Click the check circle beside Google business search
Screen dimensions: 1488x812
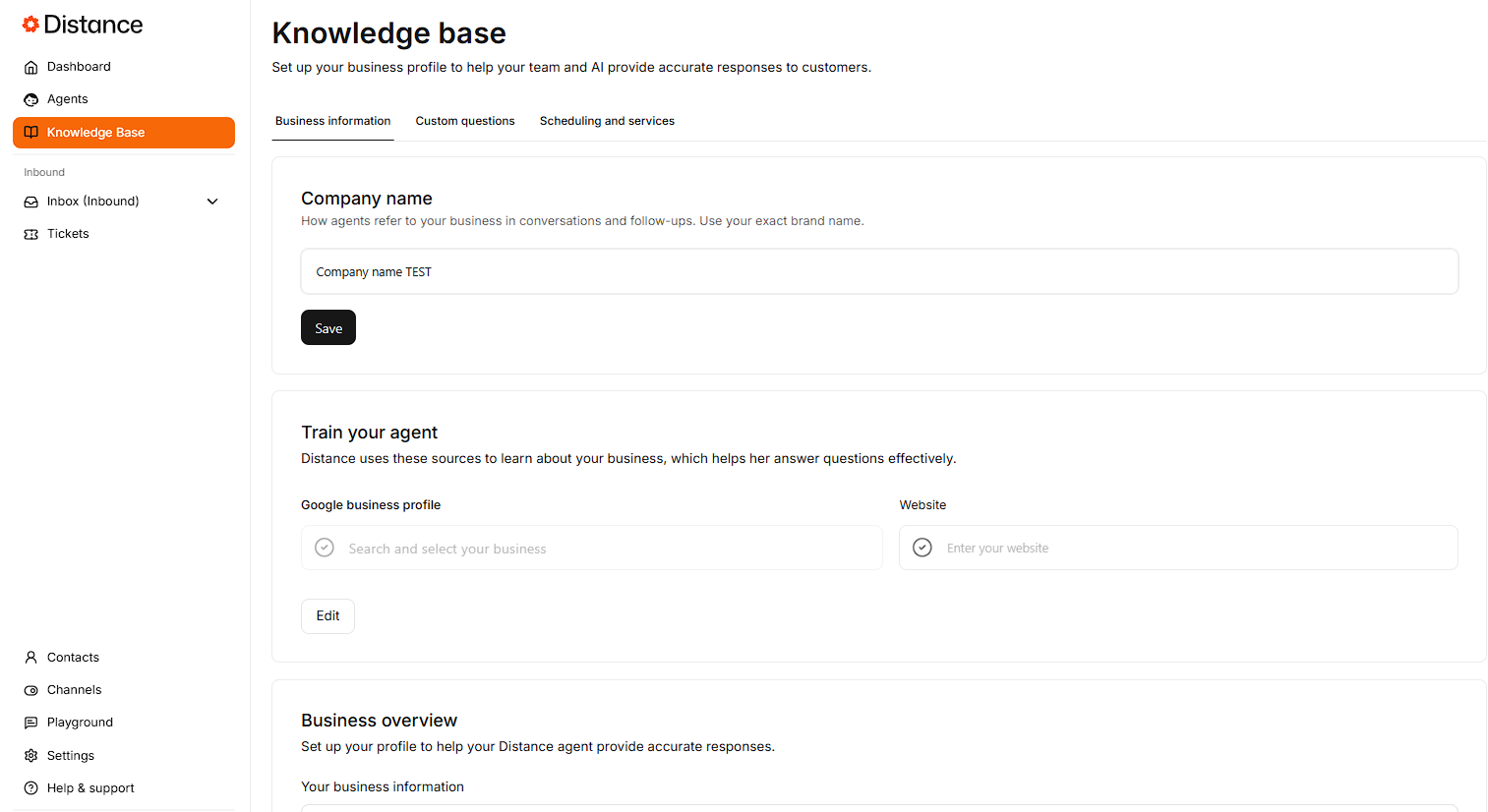325,548
